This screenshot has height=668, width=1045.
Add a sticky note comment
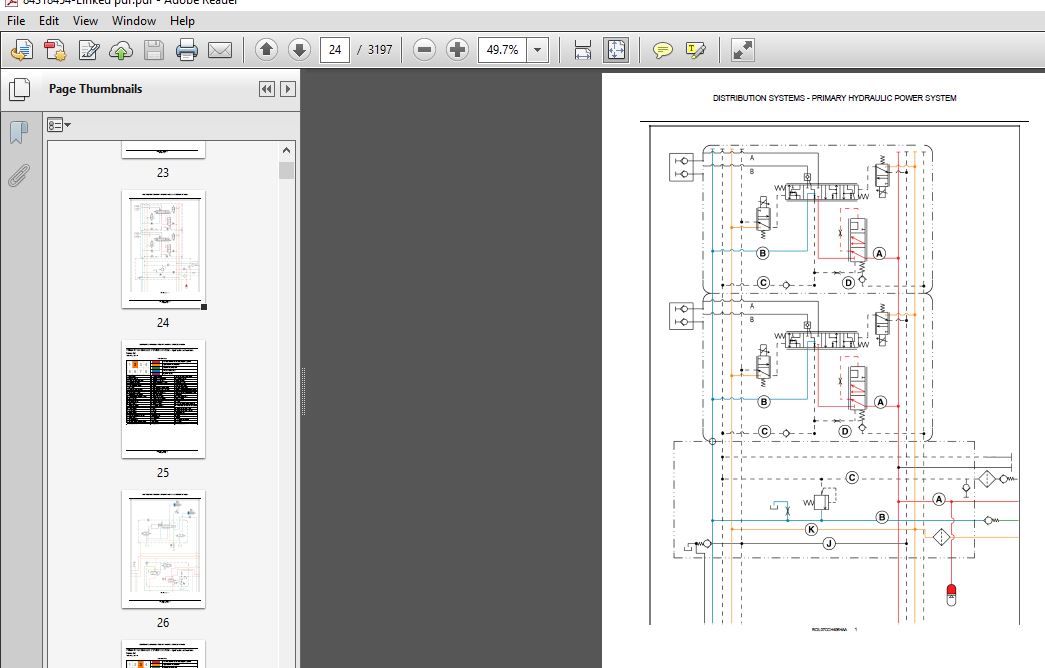[662, 50]
